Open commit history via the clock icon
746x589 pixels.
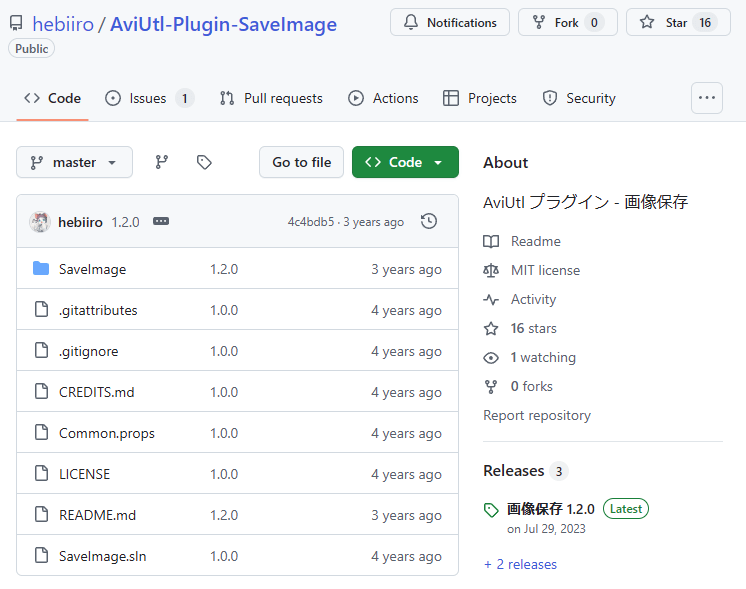[429, 221]
